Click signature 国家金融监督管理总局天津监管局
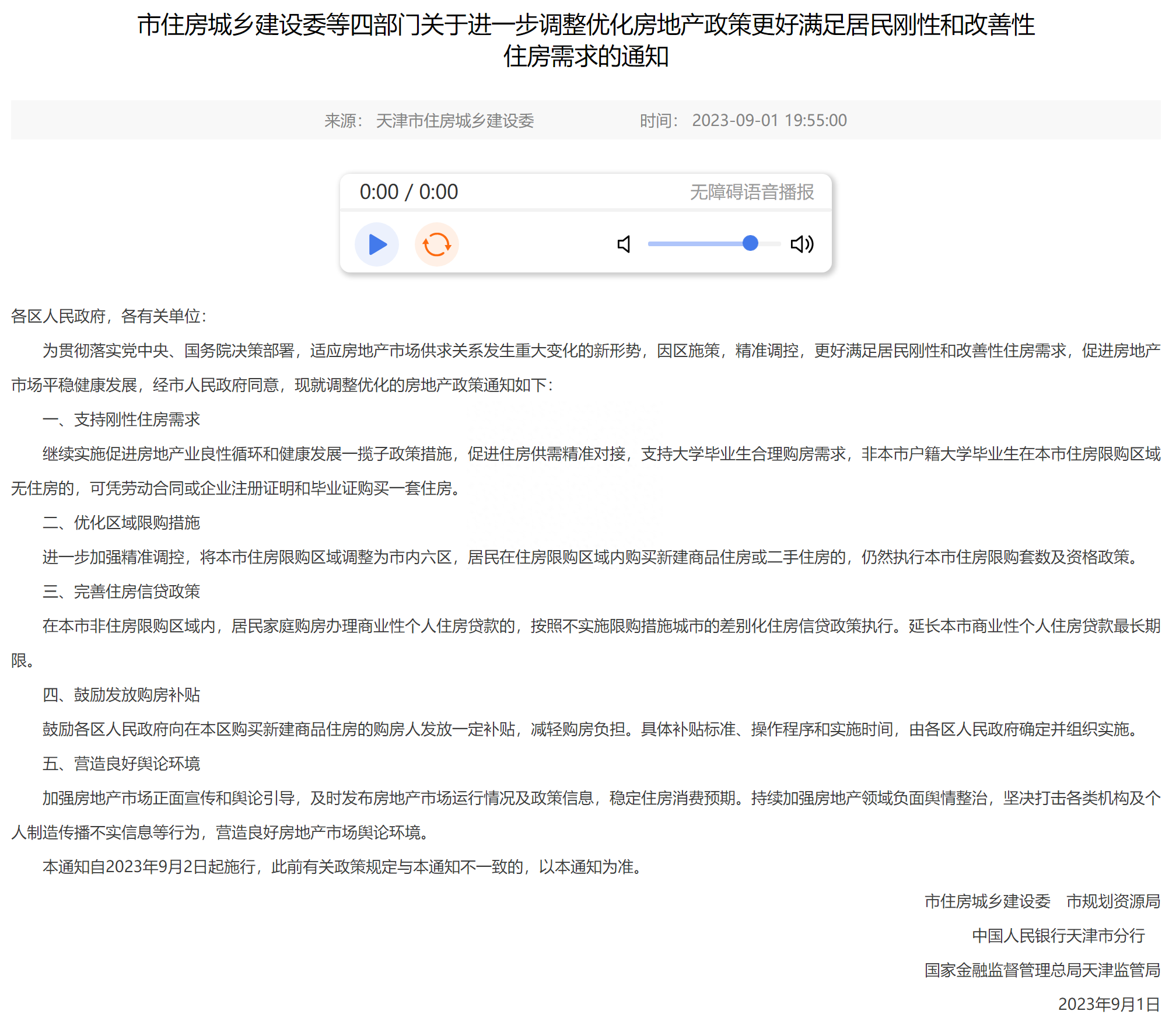The width and height of the screenshot is (1176, 1025). click(1042, 970)
